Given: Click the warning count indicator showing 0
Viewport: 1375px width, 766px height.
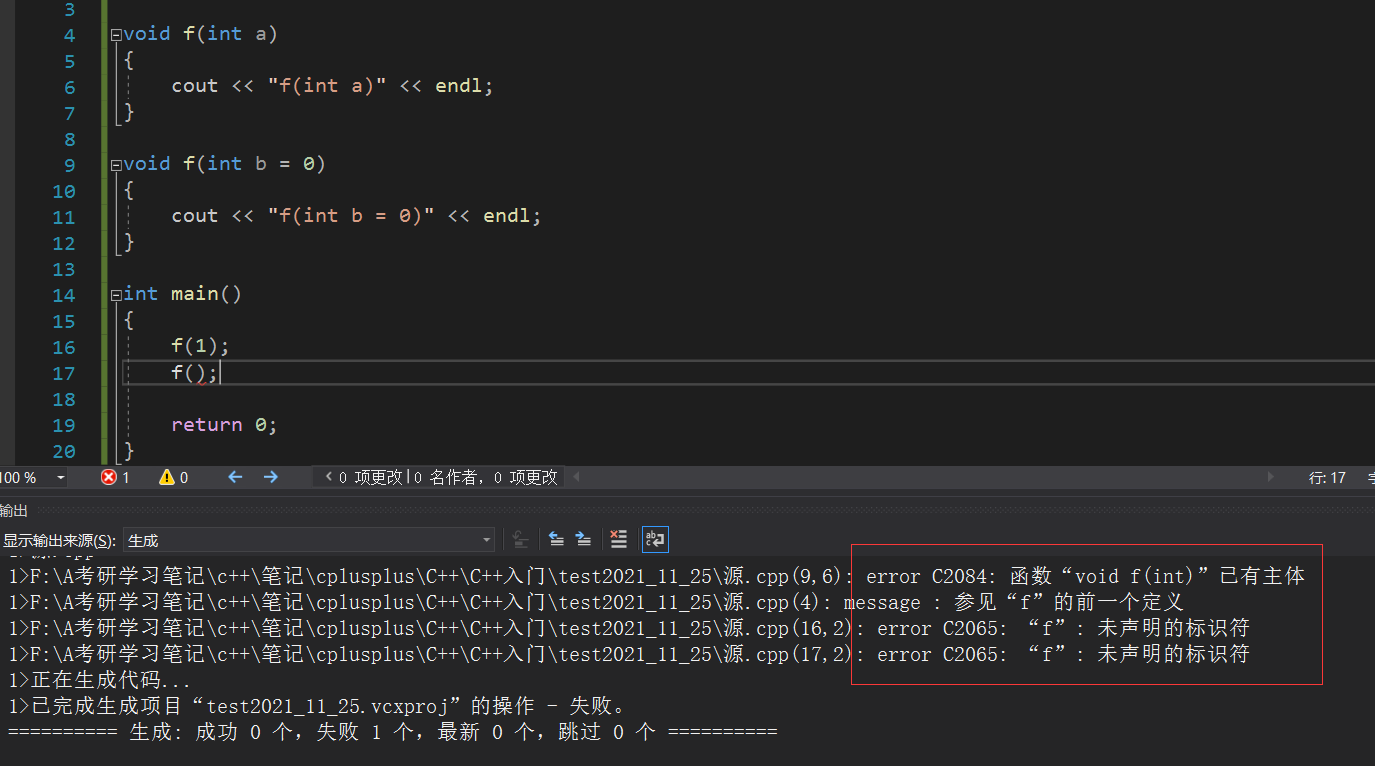Looking at the screenshot, I should (x=173, y=478).
